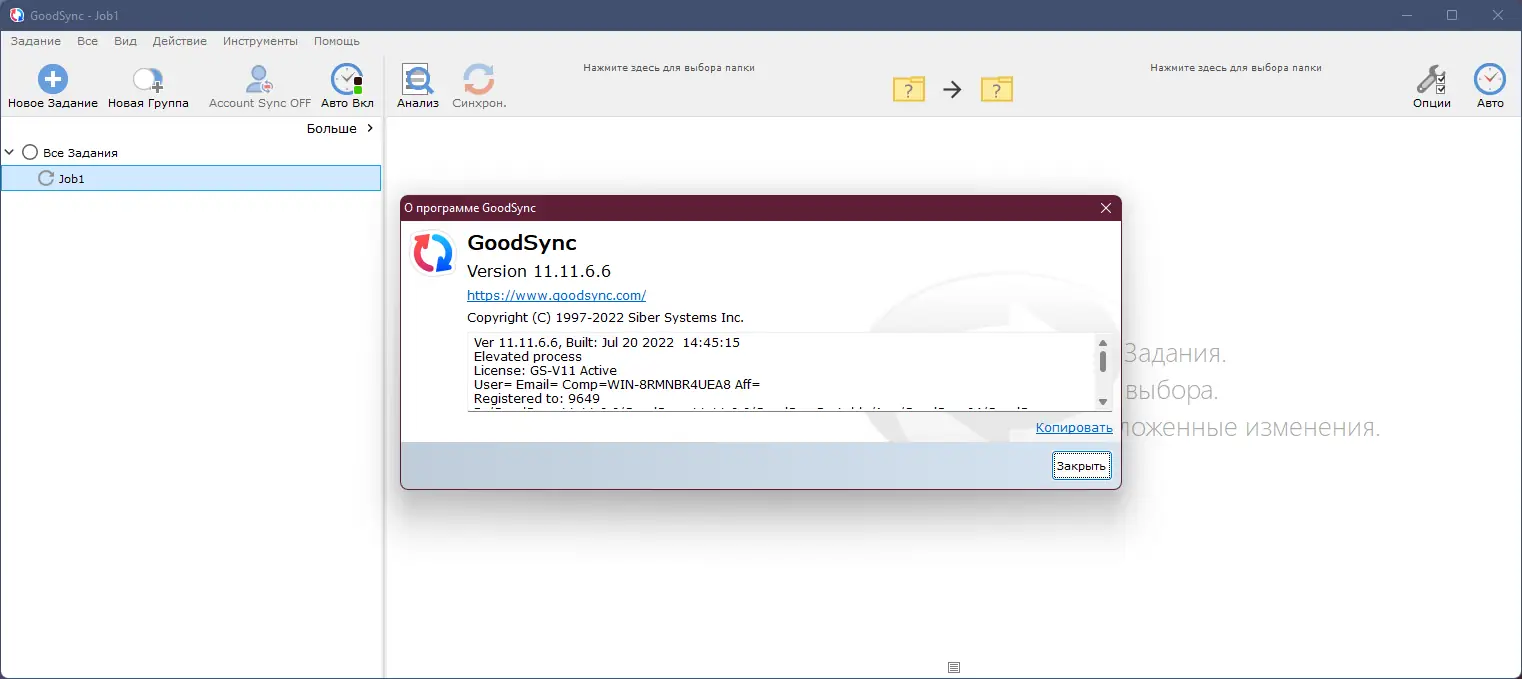1522x679 pixels.
Task: Toggle Авто Вкл clock icon
Action: [x=347, y=79]
